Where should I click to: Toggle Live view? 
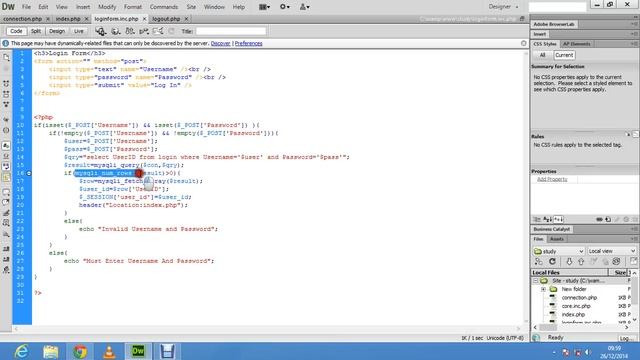pyautogui.click(x=78, y=31)
